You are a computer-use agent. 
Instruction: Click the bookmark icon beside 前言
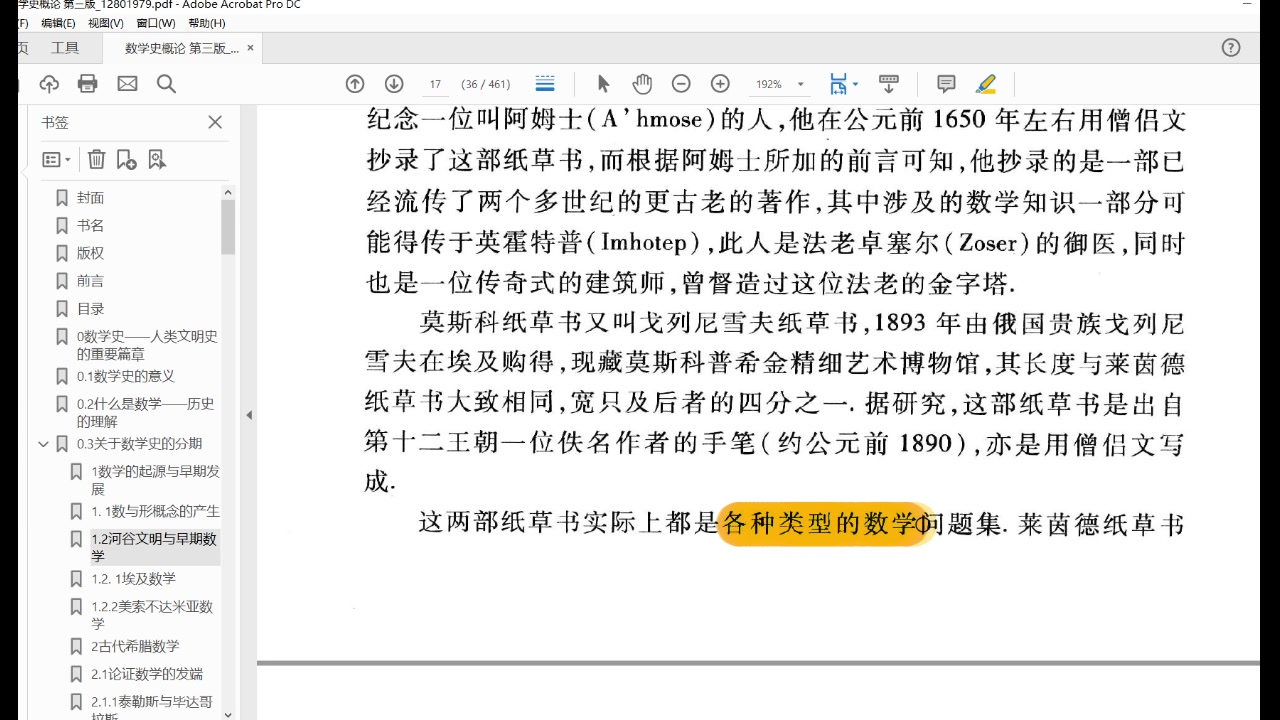[62, 281]
